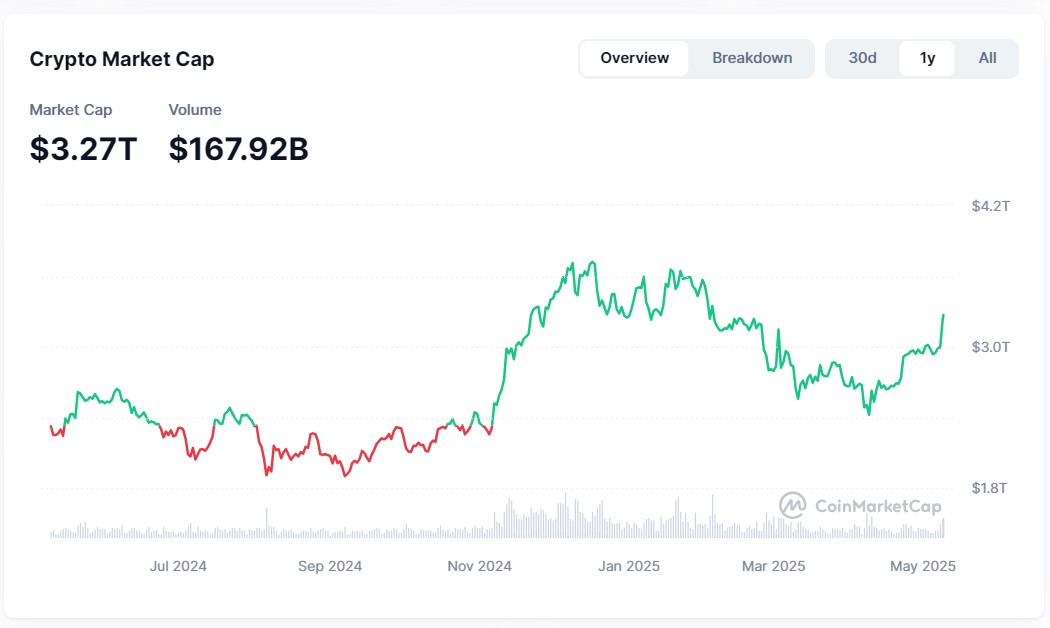
Task: Open the Breakdown tab
Action: pos(752,58)
